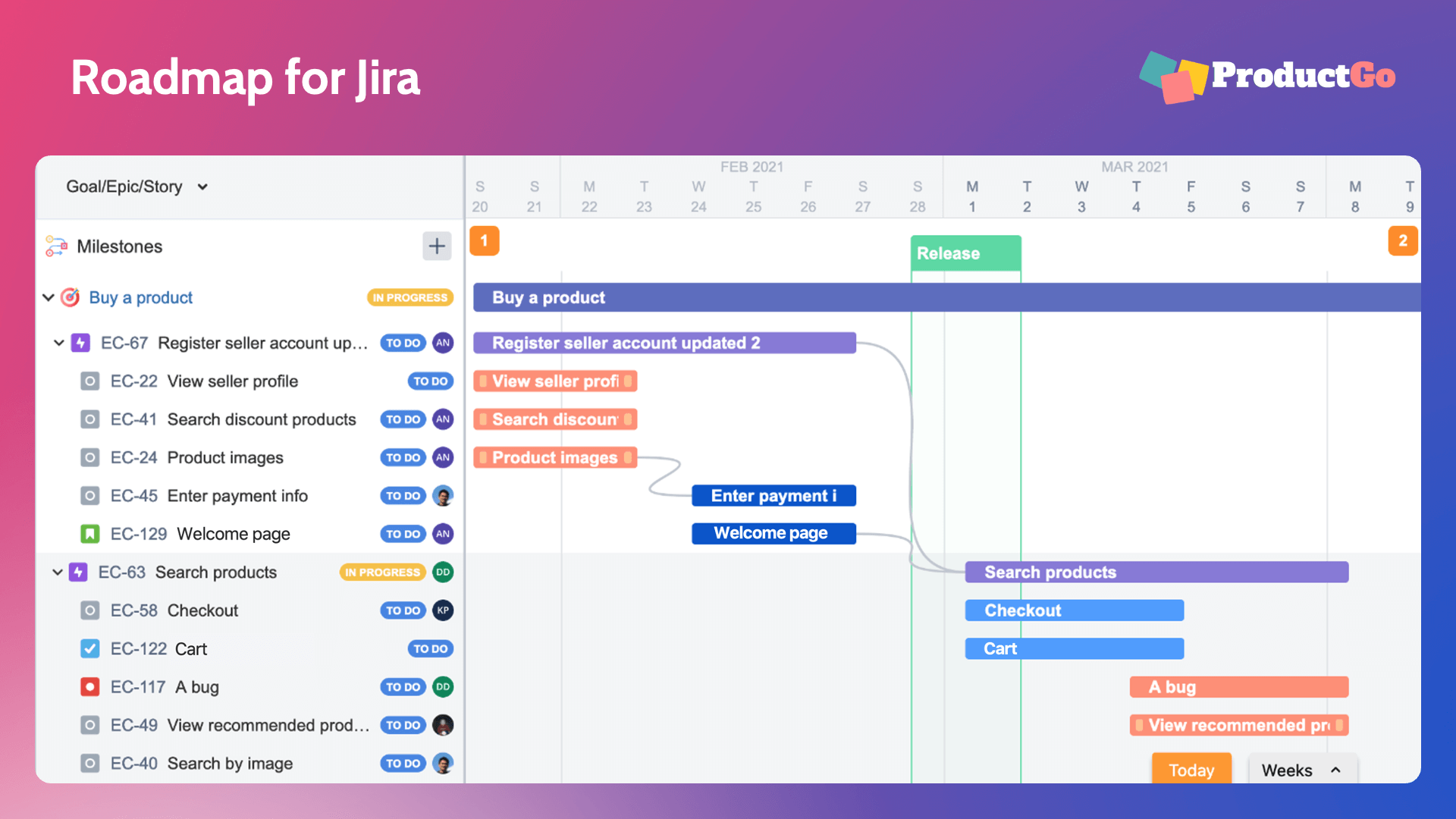Click the EC-122 Cart task checkbox icon

(x=89, y=648)
